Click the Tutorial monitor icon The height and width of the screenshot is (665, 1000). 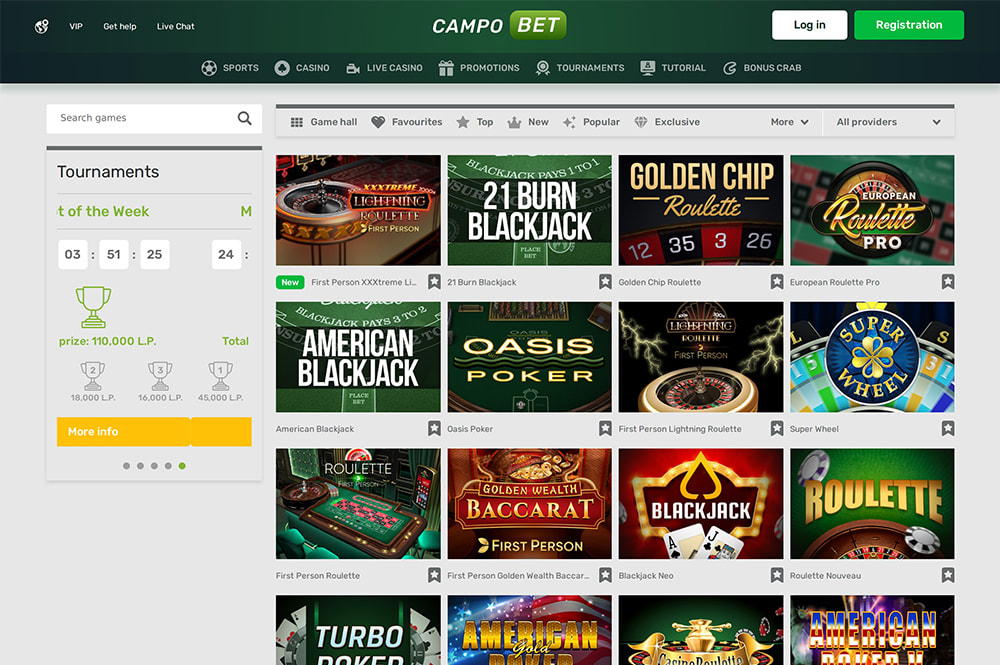pyautogui.click(x=647, y=68)
